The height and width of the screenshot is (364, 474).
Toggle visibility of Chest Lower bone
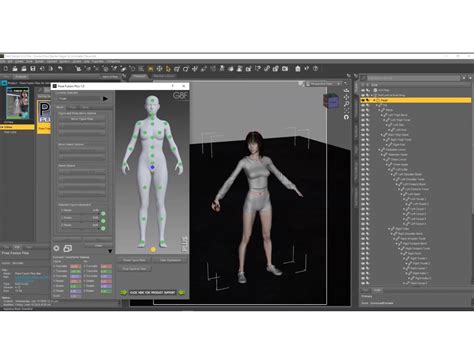(x=363, y=159)
